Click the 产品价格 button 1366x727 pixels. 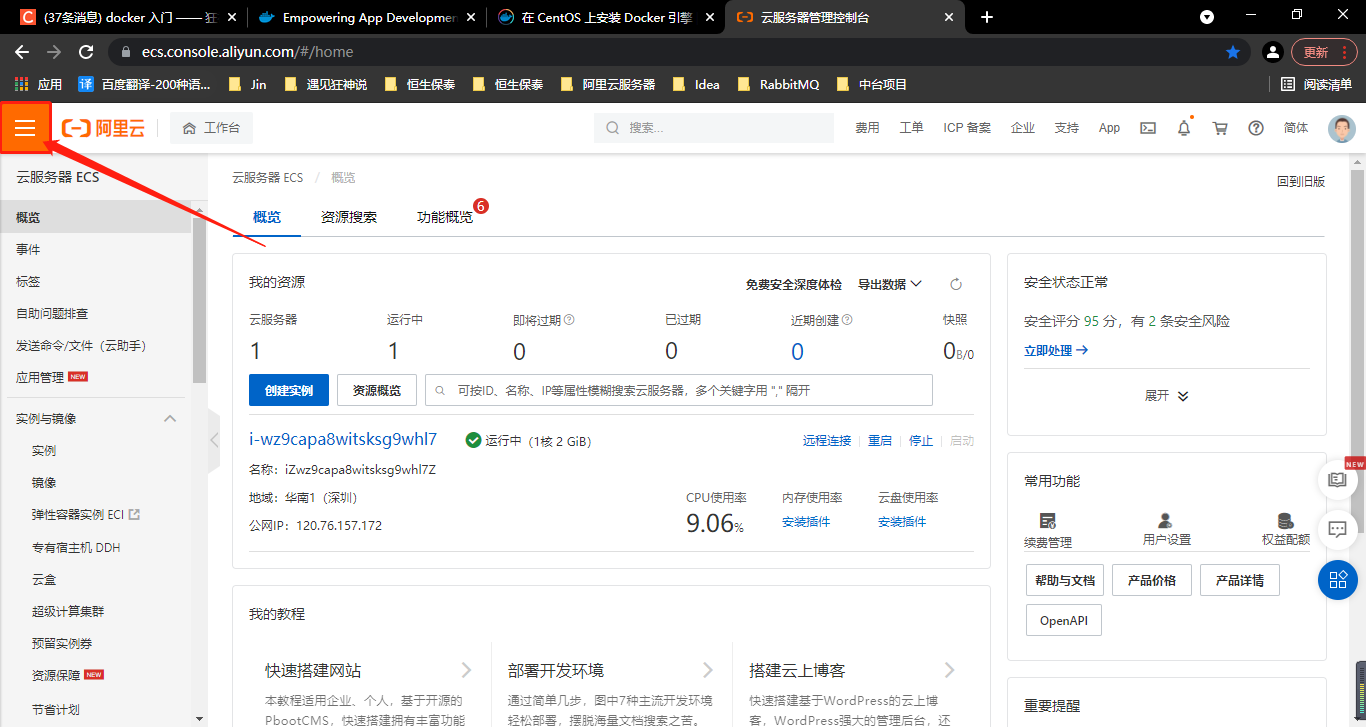pos(1153,580)
